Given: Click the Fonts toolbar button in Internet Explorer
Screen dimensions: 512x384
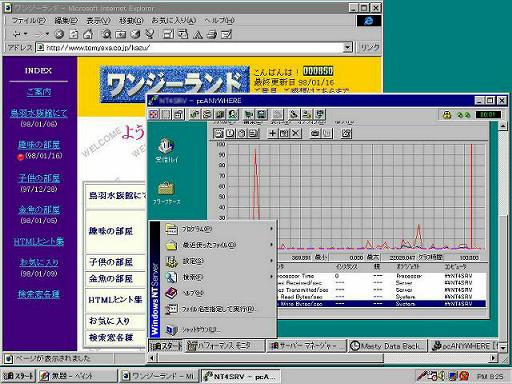Looking at the screenshot, I should 198,34.
